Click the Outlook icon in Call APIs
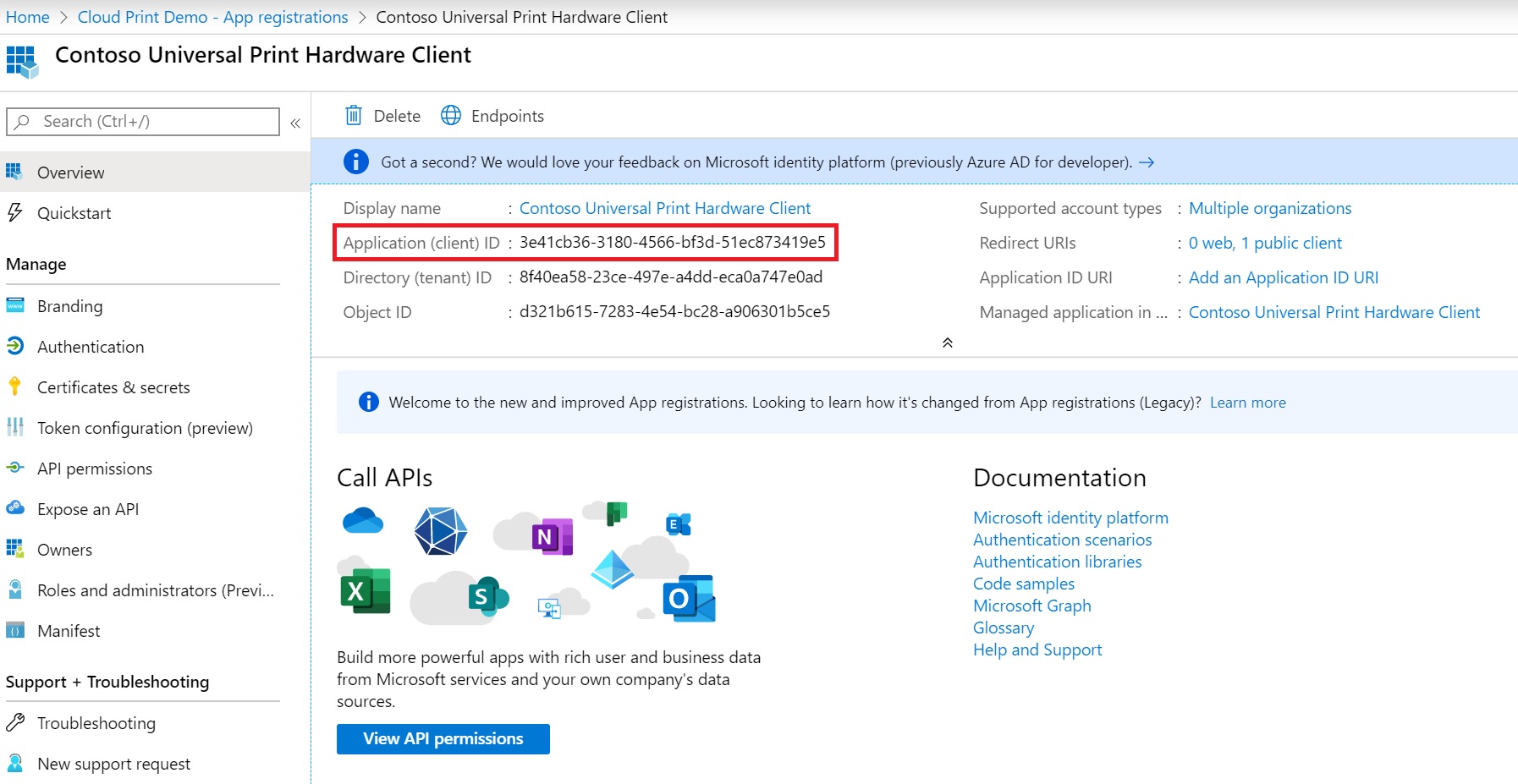Screen dimensions: 1518x784 point(690,599)
